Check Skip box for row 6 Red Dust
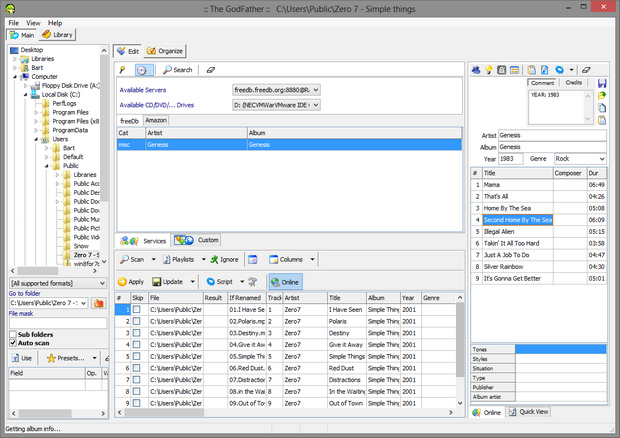The image size is (620, 438). [136, 368]
